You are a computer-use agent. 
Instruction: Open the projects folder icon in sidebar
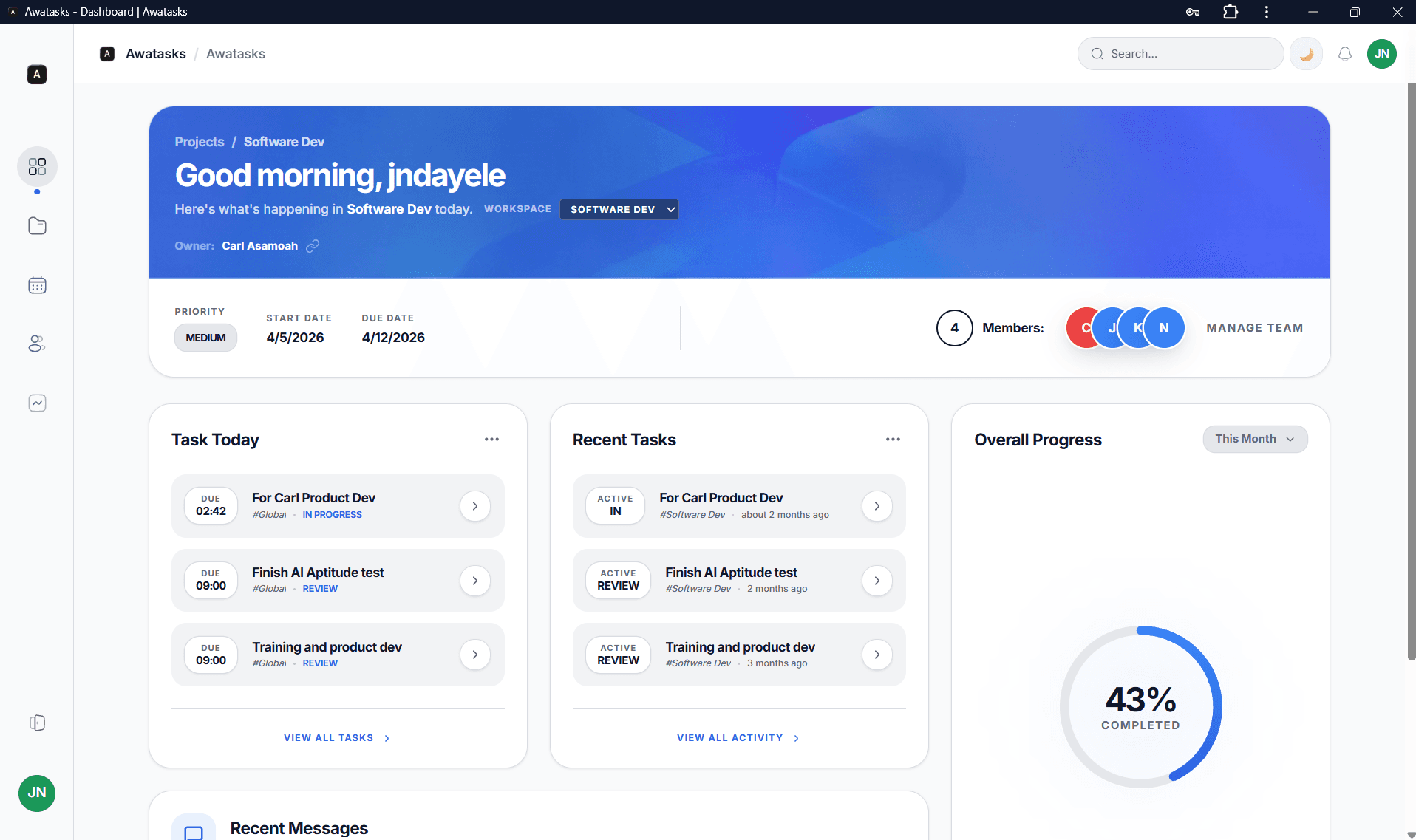[x=37, y=226]
